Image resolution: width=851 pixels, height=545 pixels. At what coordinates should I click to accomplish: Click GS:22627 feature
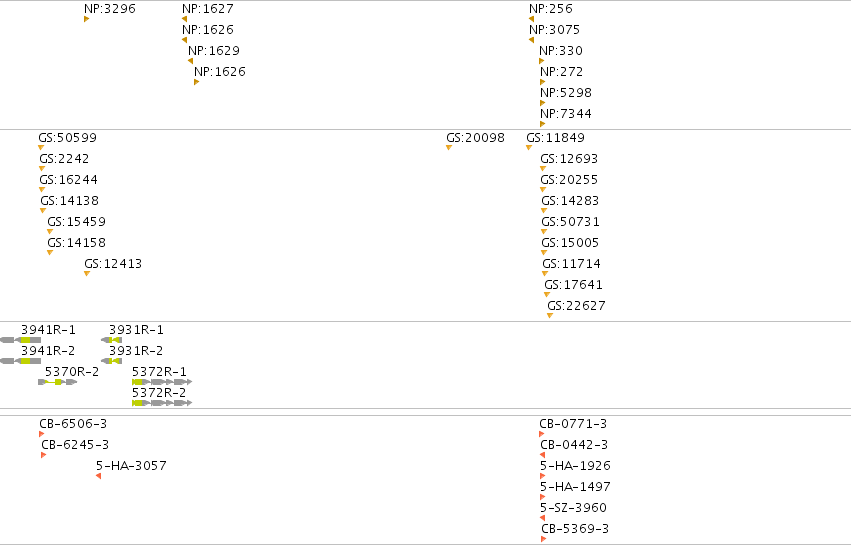pyautogui.click(x=576, y=306)
